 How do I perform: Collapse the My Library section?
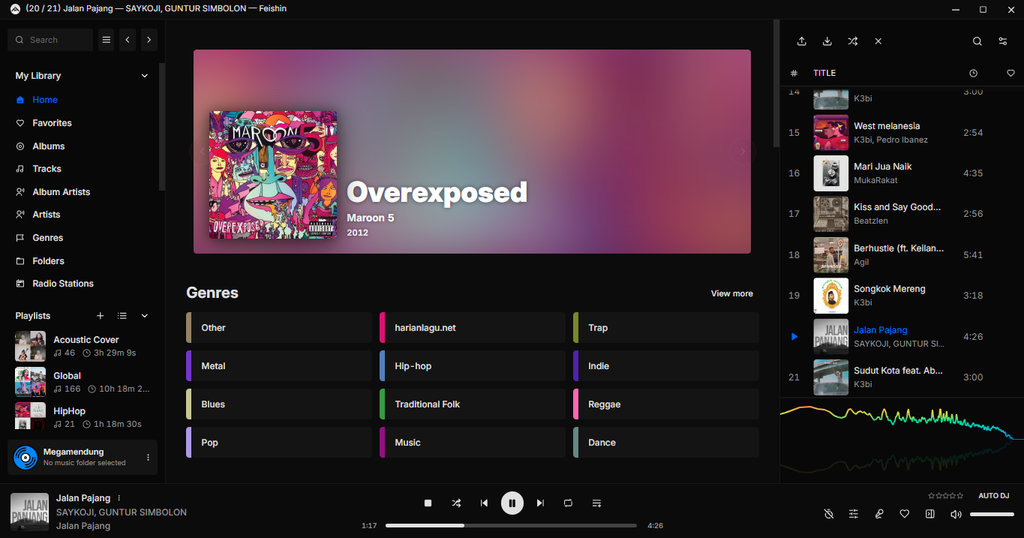tap(144, 76)
